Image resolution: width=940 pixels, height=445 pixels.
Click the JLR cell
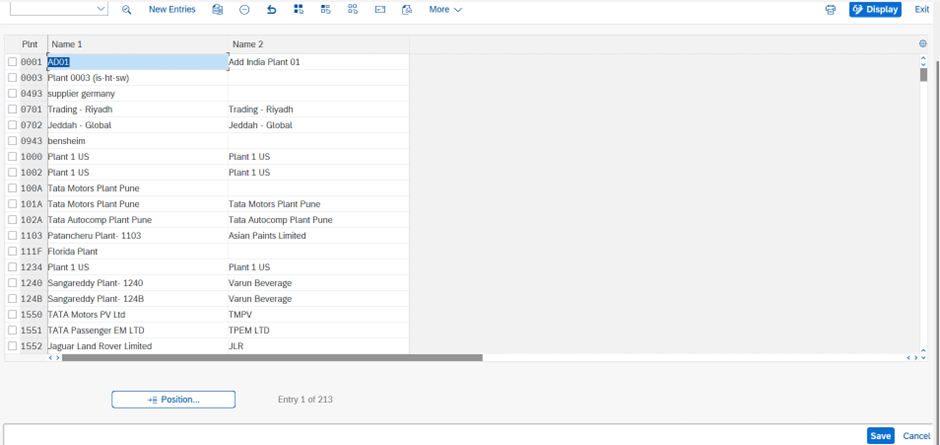(319, 346)
